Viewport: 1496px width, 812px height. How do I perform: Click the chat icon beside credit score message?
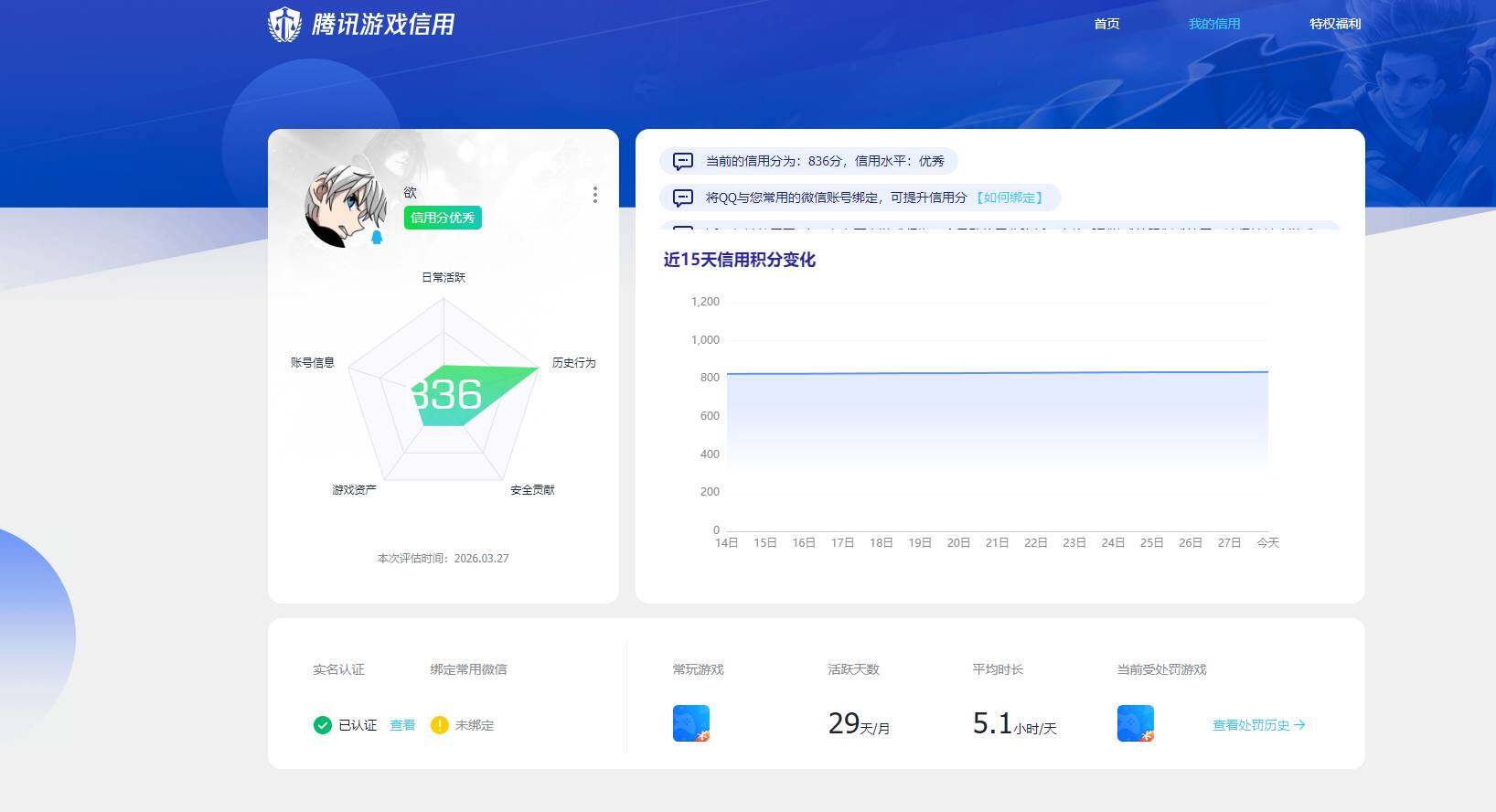(x=683, y=162)
